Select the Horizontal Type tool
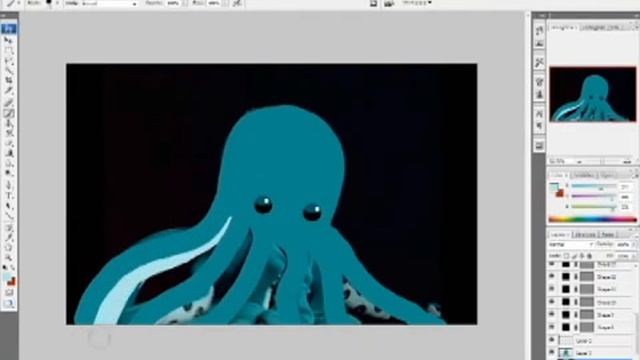This screenshot has width=640, height=360. [9, 196]
